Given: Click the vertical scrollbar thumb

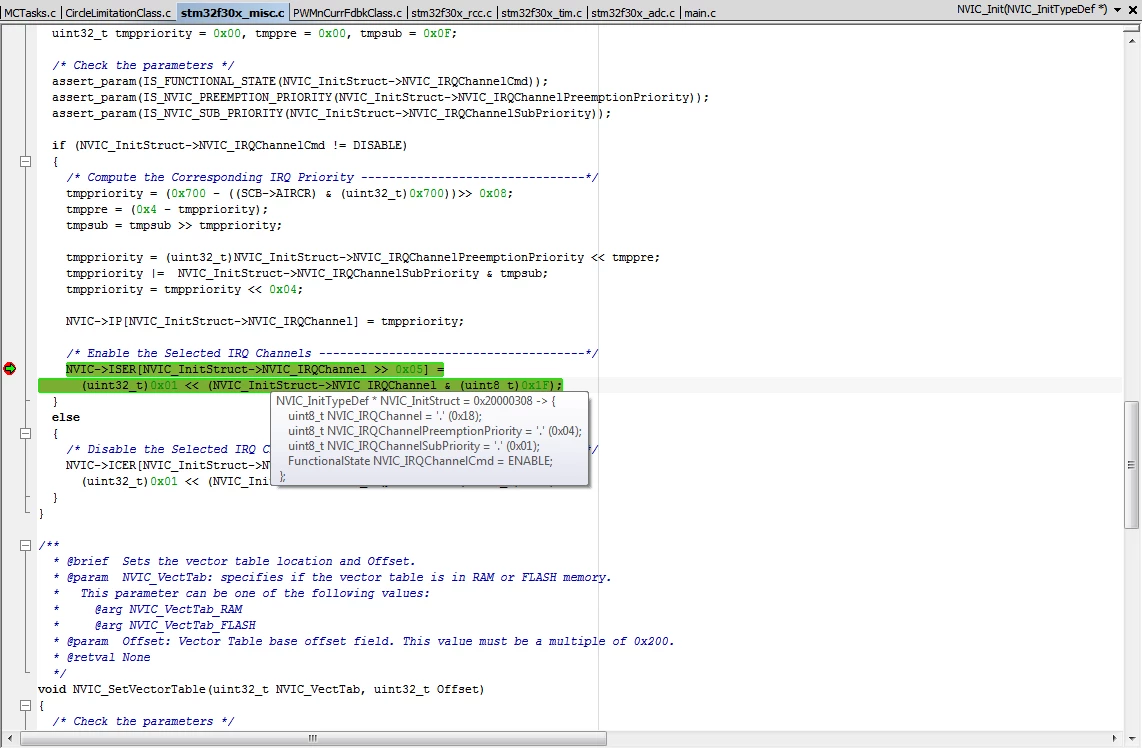Looking at the screenshot, I should pyautogui.click(x=1131, y=465).
